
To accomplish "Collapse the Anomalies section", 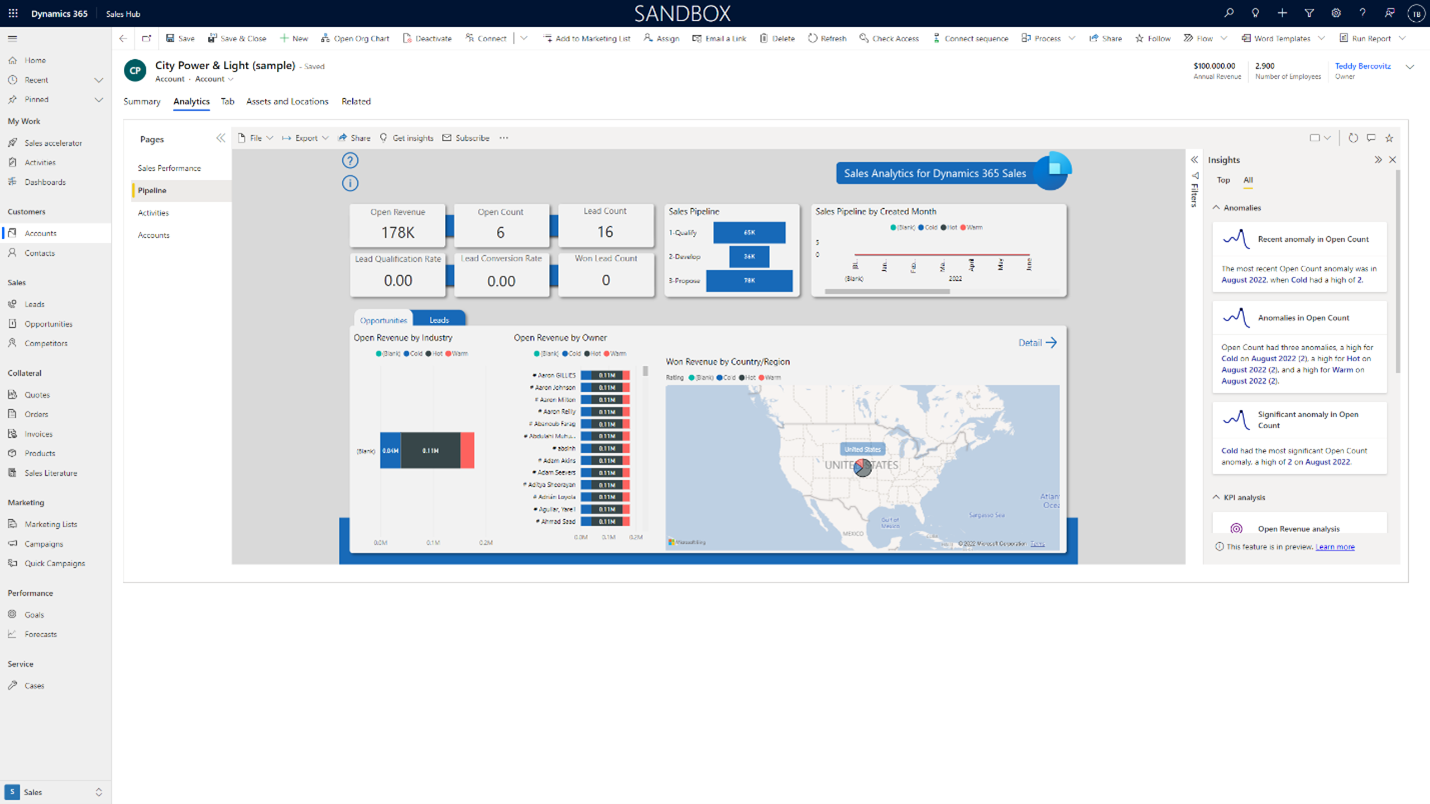I will pos(1216,208).
